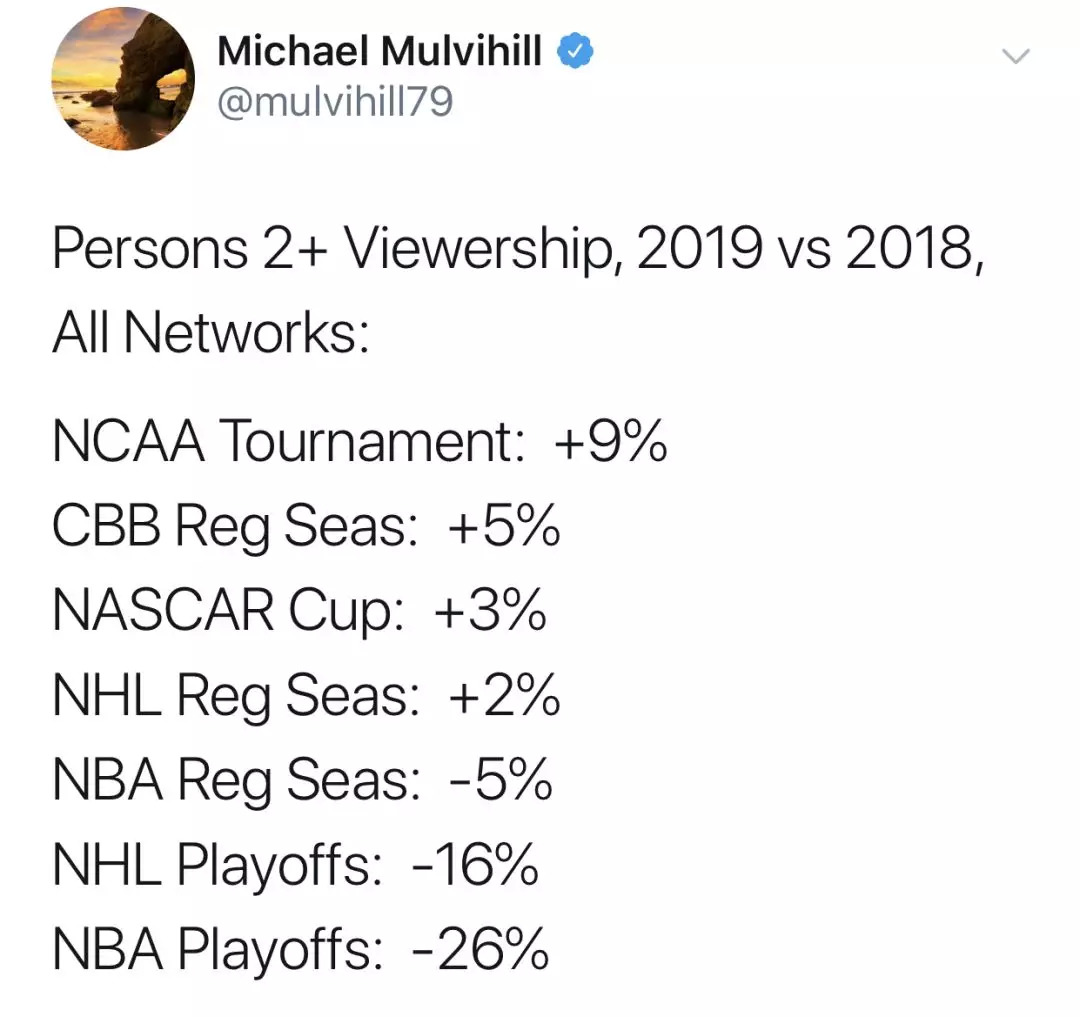
Task: Click the +2% value
Action: pyautogui.click(x=504, y=697)
